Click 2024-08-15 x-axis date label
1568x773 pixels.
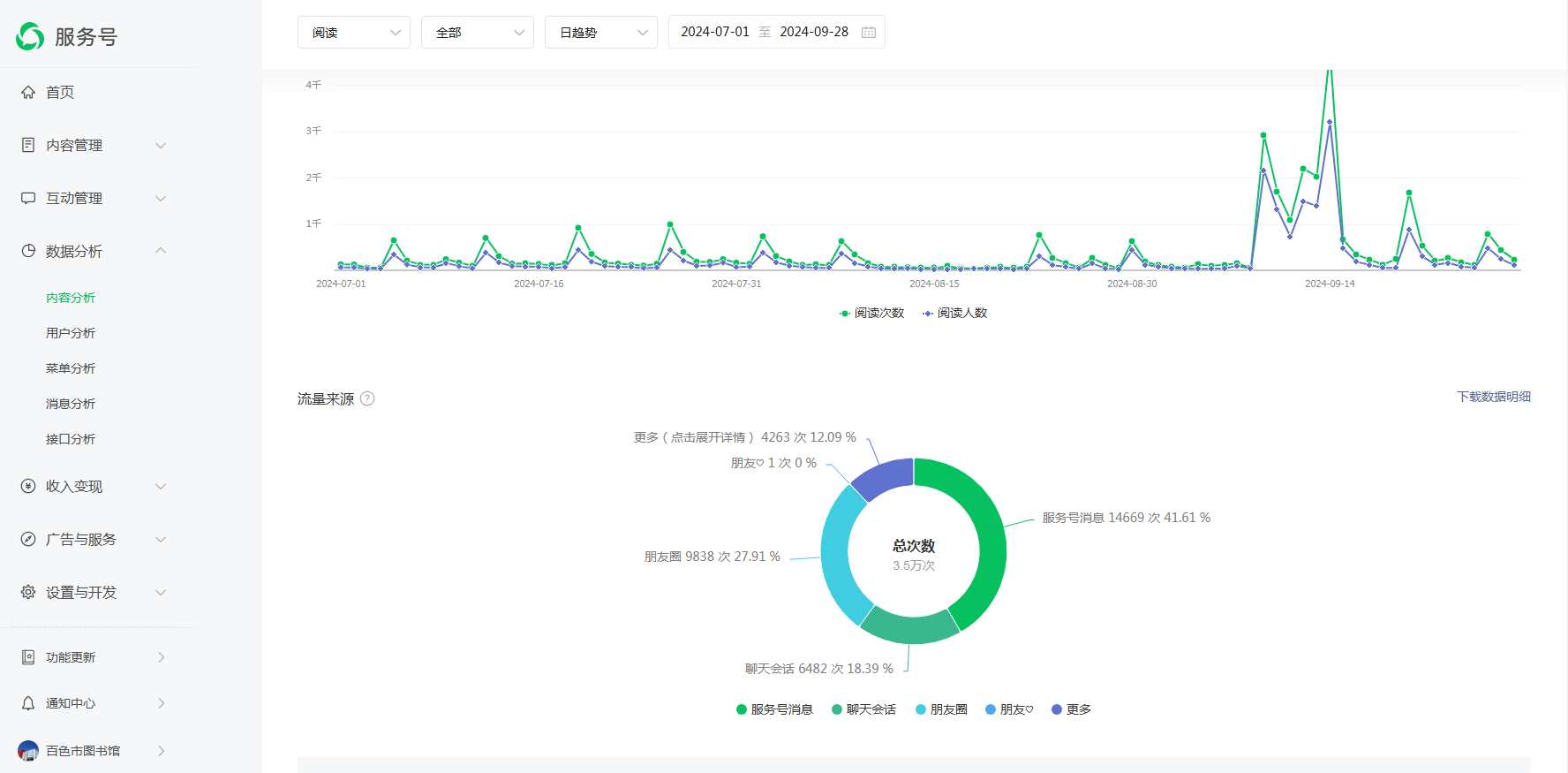(934, 284)
